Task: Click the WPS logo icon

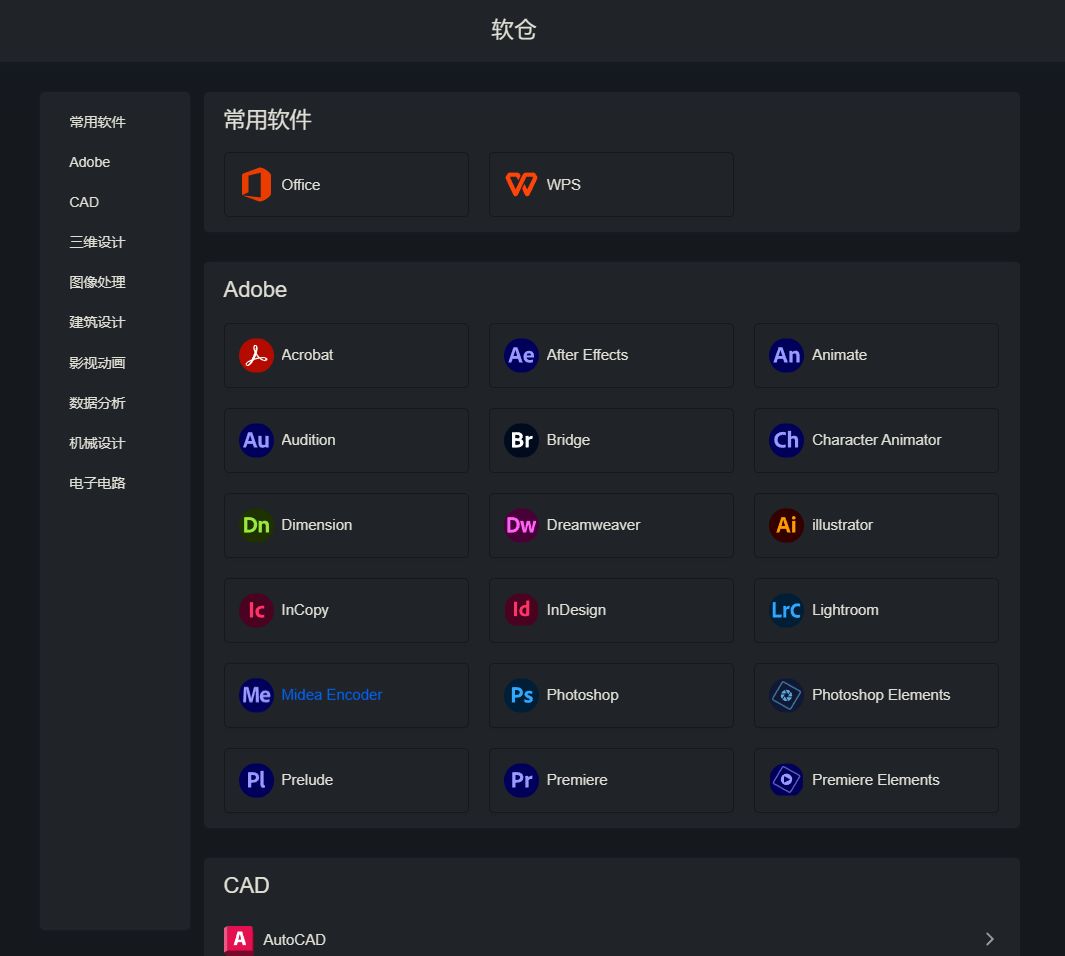Action: point(521,184)
